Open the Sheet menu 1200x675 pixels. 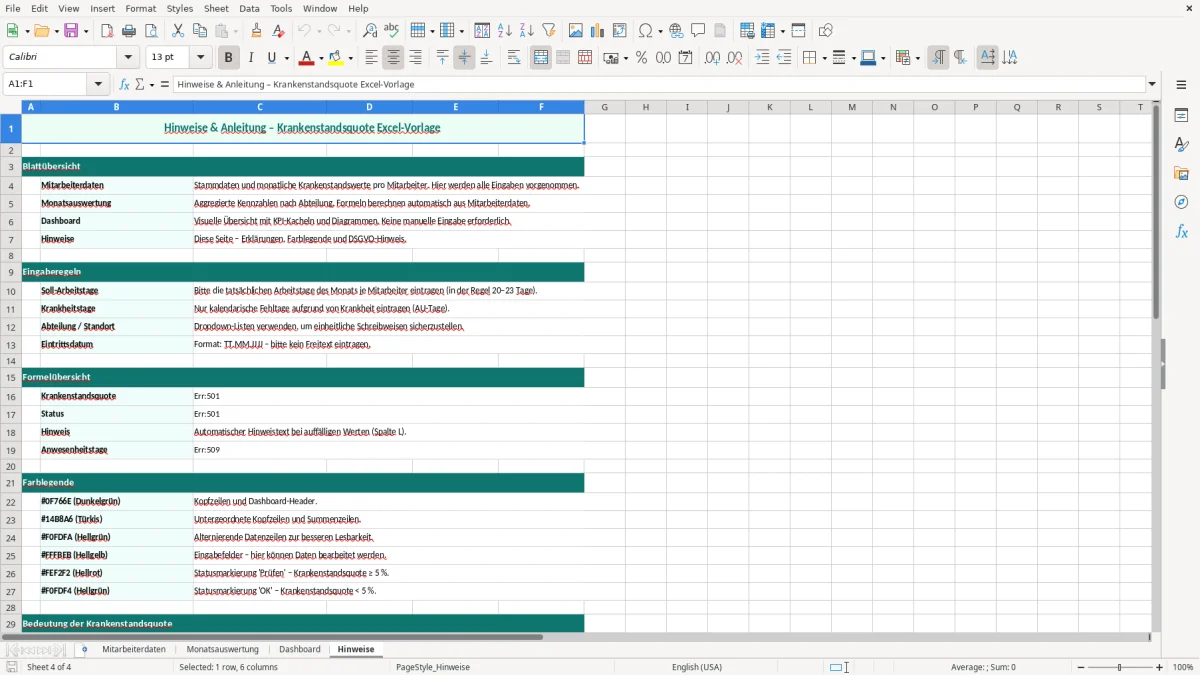click(x=216, y=8)
